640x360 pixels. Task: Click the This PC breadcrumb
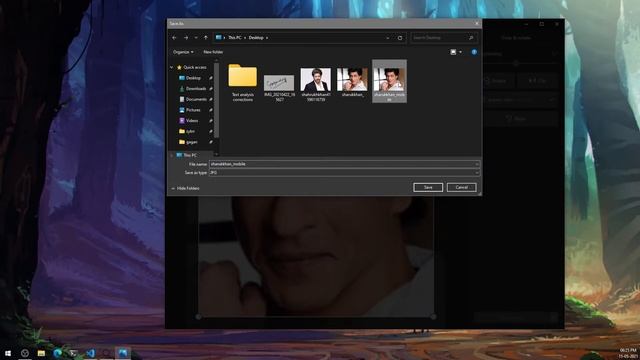click(235, 38)
